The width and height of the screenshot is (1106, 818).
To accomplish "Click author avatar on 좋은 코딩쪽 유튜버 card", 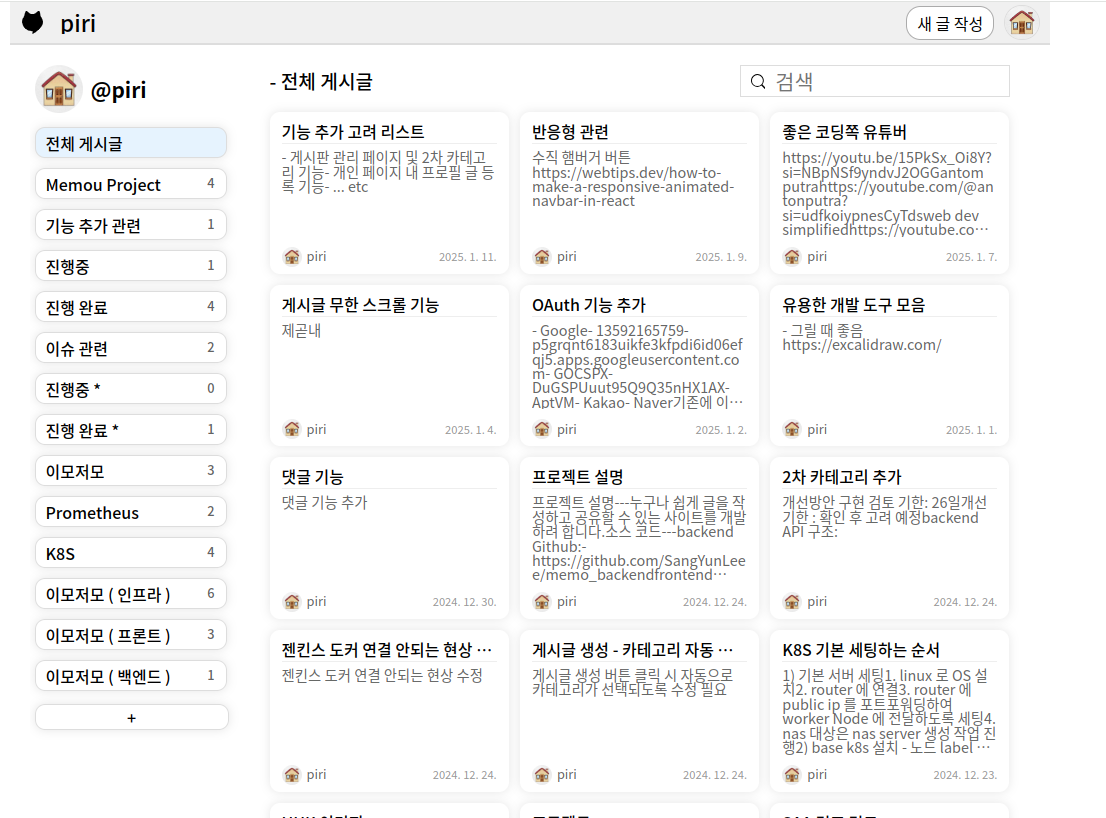I will [792, 257].
